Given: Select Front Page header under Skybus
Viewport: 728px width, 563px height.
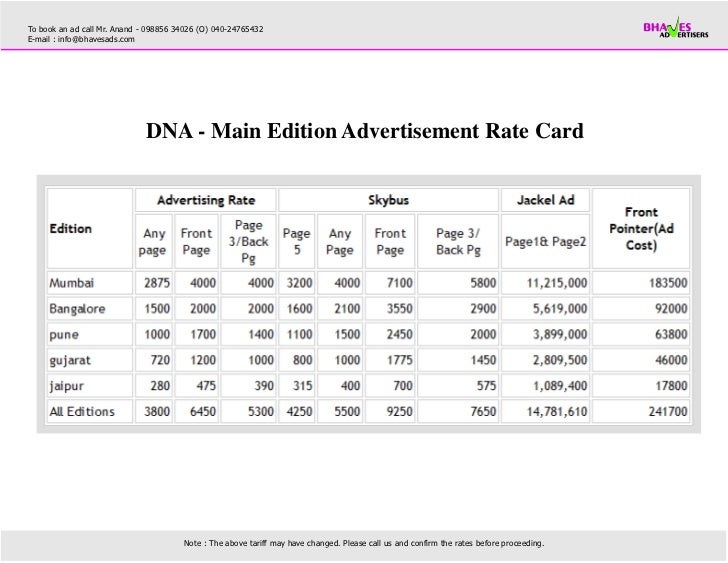Looking at the screenshot, I should [390, 241].
